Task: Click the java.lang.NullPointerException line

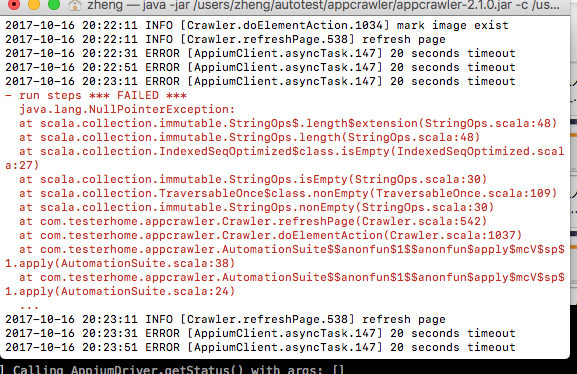Action: 127,109
